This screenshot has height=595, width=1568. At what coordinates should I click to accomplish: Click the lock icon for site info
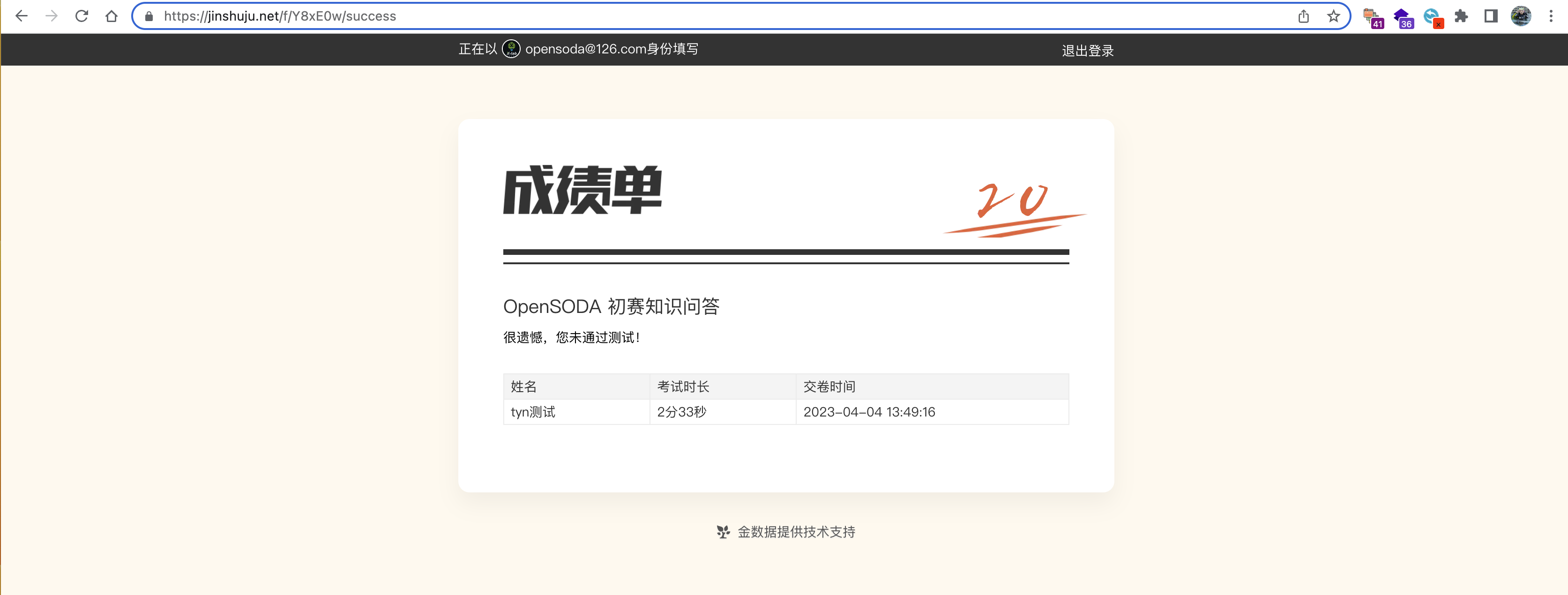click(x=149, y=16)
